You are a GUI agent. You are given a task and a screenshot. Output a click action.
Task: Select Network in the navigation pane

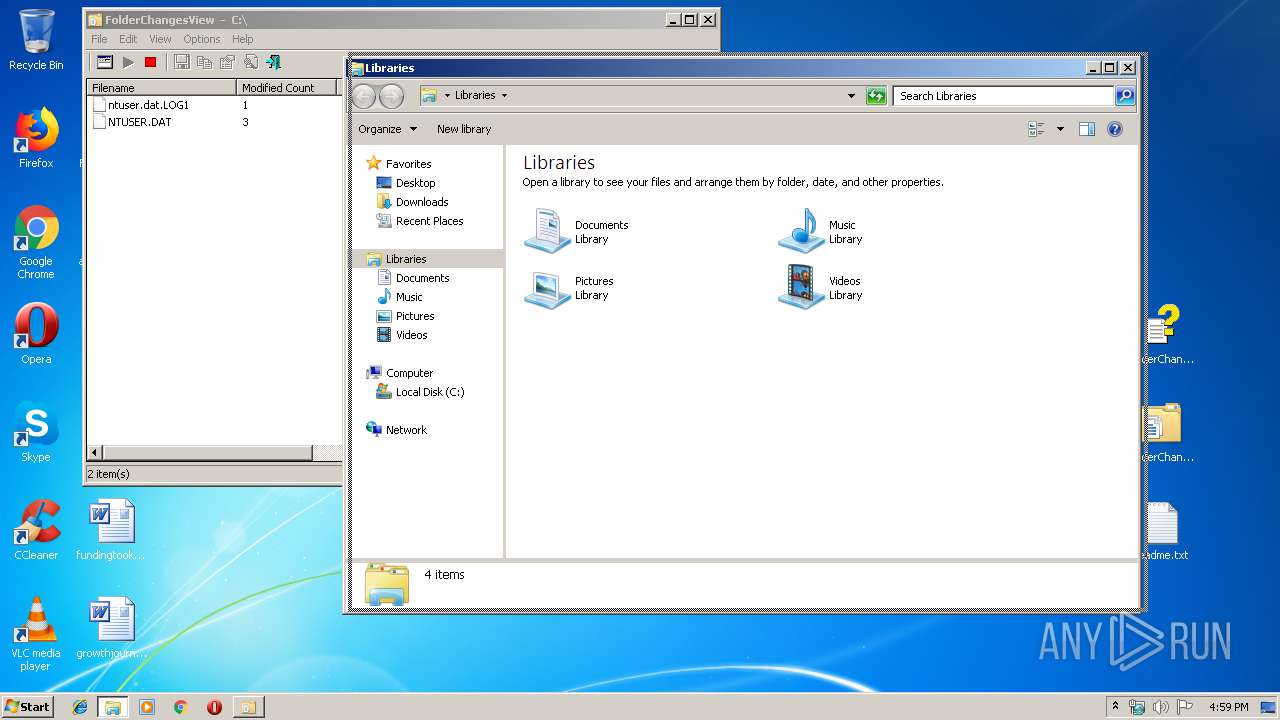[397, 430]
